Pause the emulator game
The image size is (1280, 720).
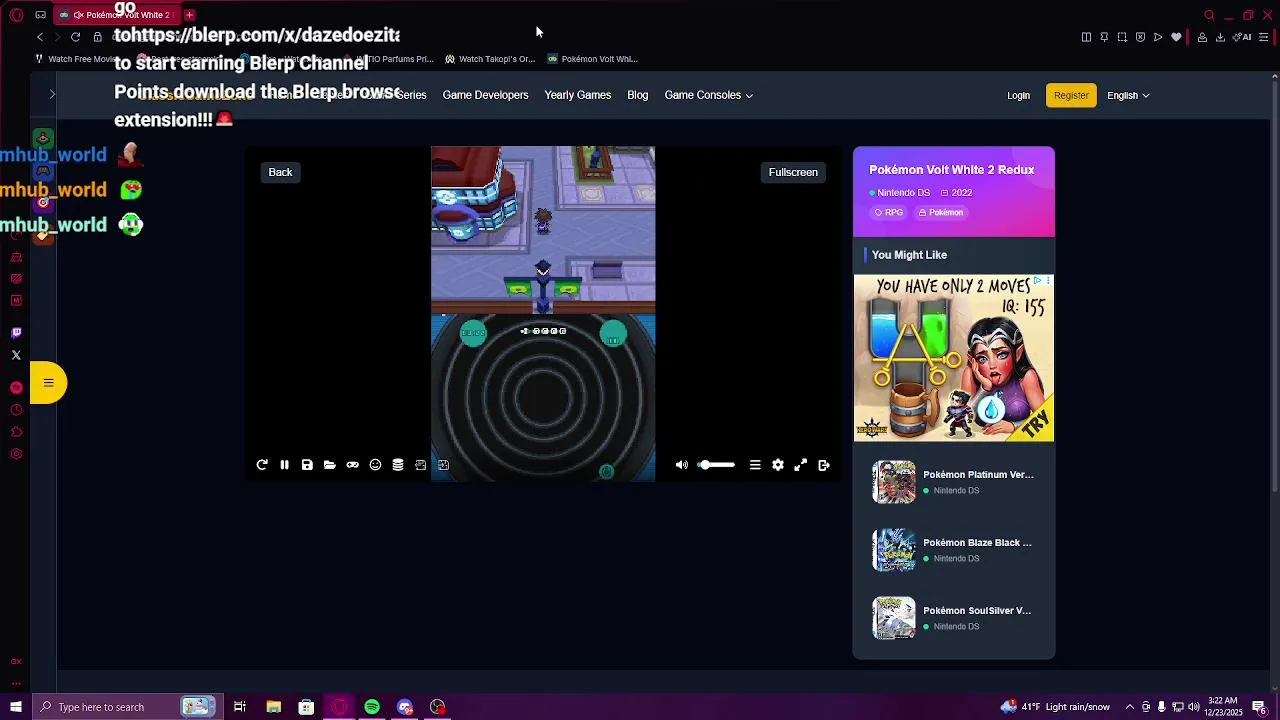point(284,465)
